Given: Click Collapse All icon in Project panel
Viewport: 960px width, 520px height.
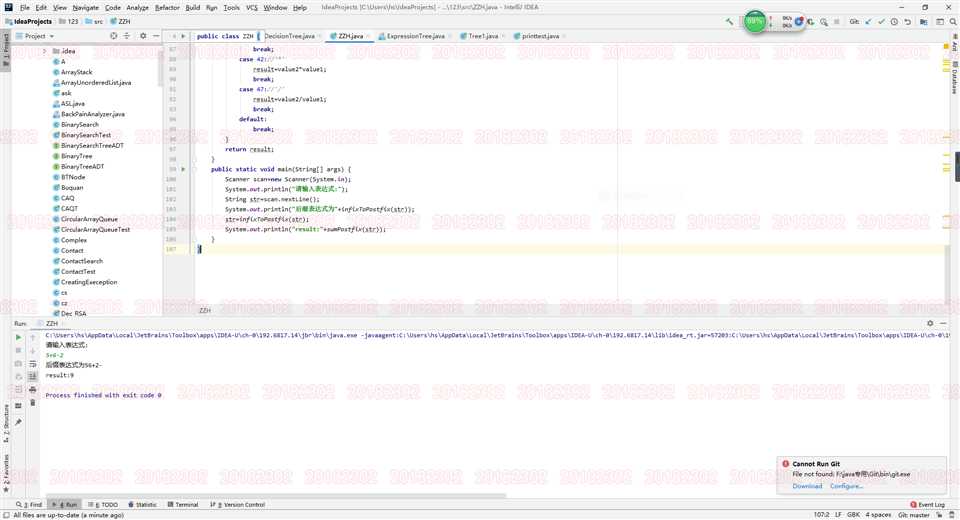Looking at the screenshot, I should click(127, 36).
